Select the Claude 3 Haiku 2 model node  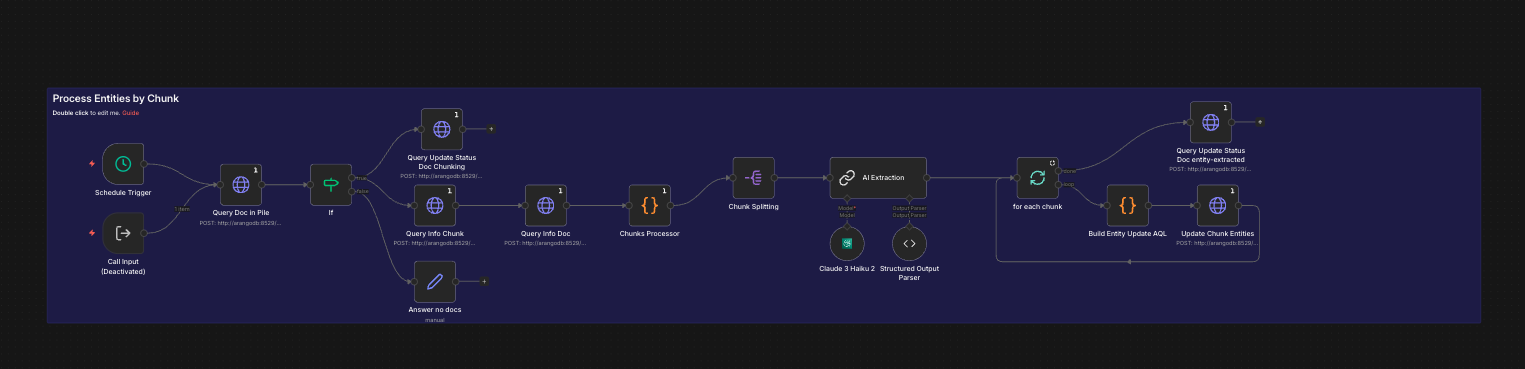click(x=847, y=243)
